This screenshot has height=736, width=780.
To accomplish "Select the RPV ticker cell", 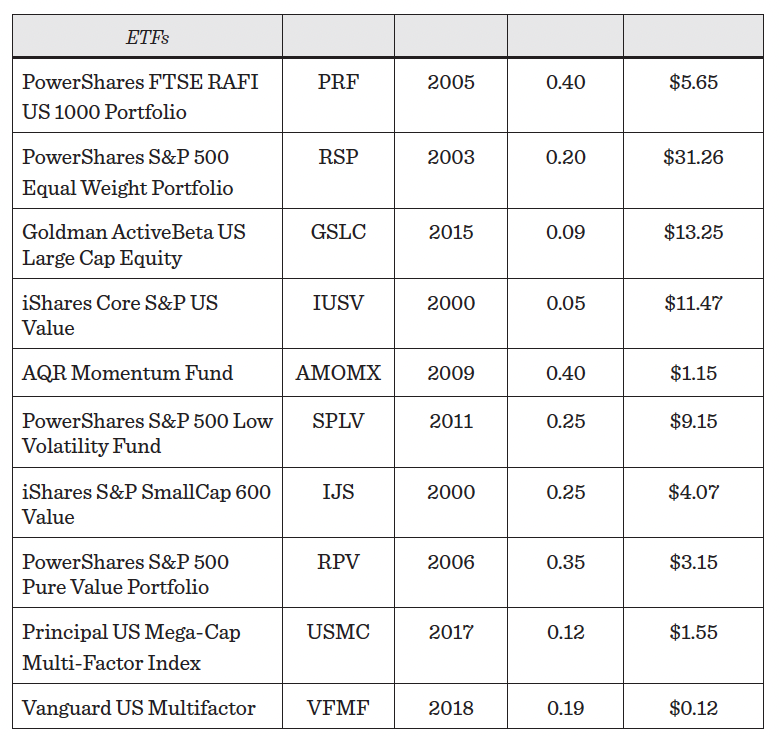I will click(338, 562).
